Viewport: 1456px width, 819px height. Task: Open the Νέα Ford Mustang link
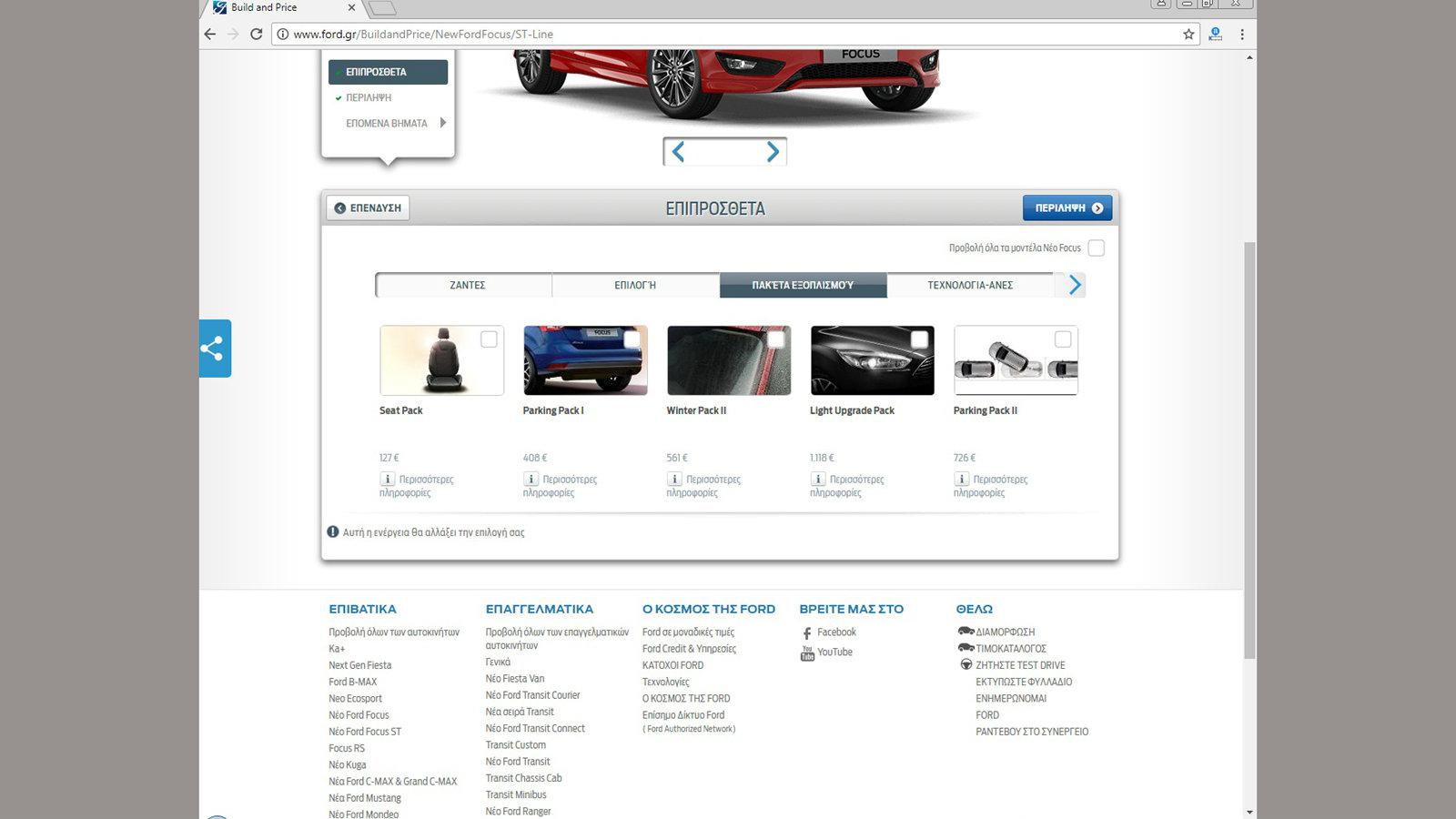(x=365, y=798)
